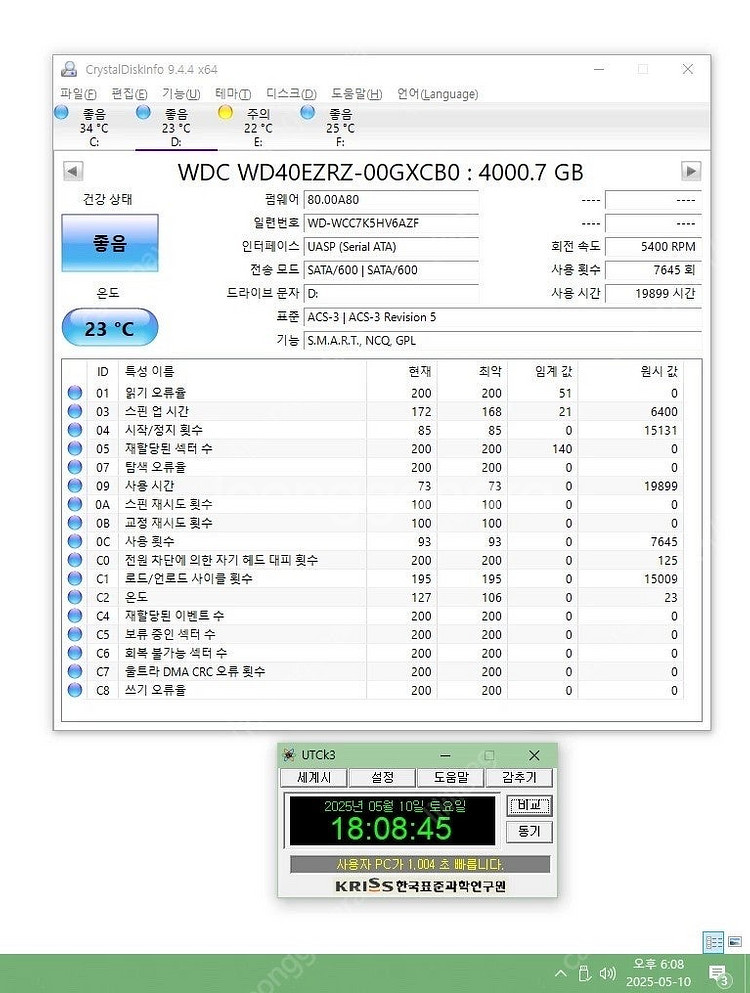Viewport: 750px width, 993px height.
Task: Select raw value 15131 in row 04
Action: tap(661, 430)
